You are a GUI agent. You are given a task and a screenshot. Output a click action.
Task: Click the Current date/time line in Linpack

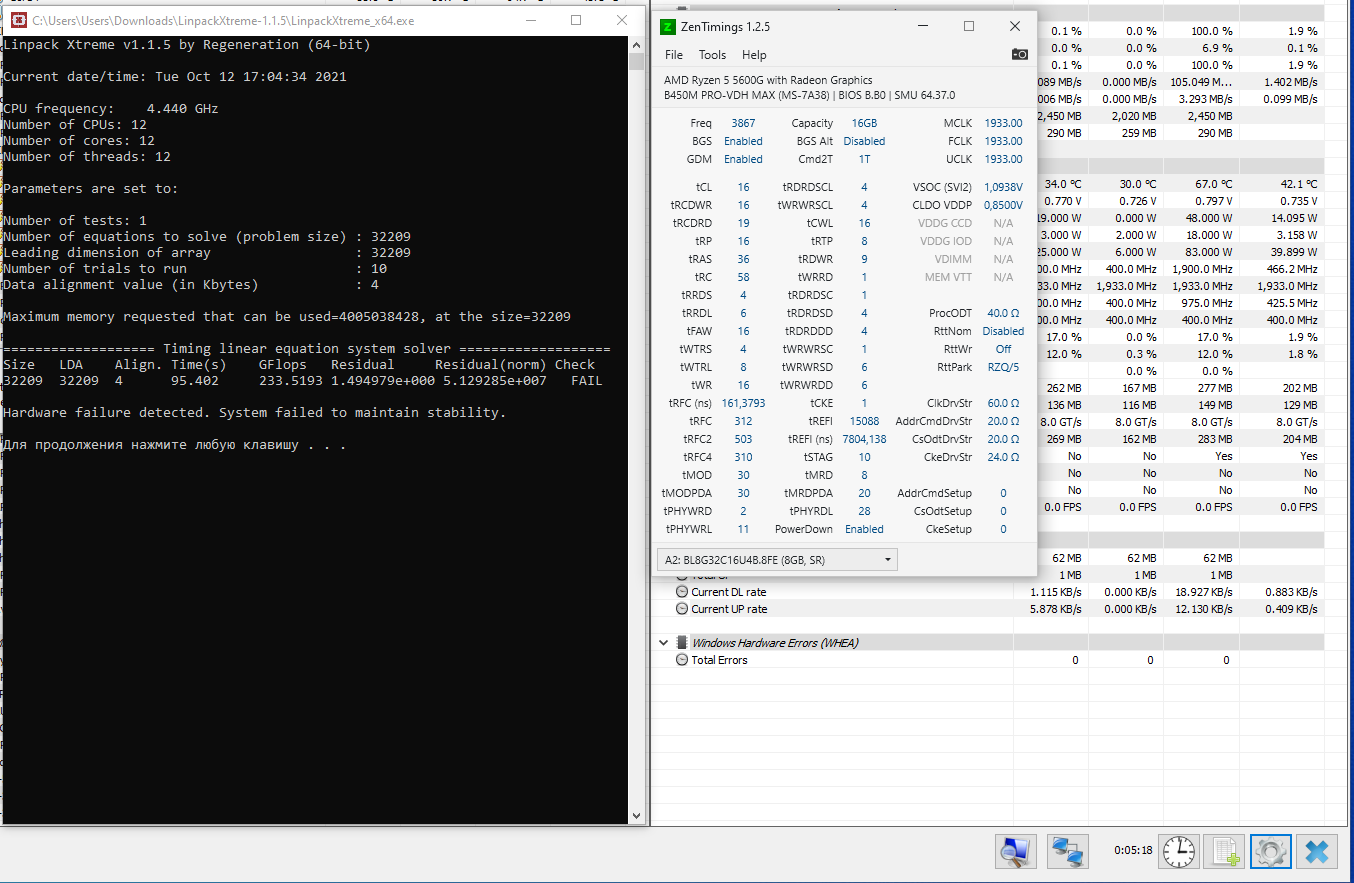tap(175, 76)
